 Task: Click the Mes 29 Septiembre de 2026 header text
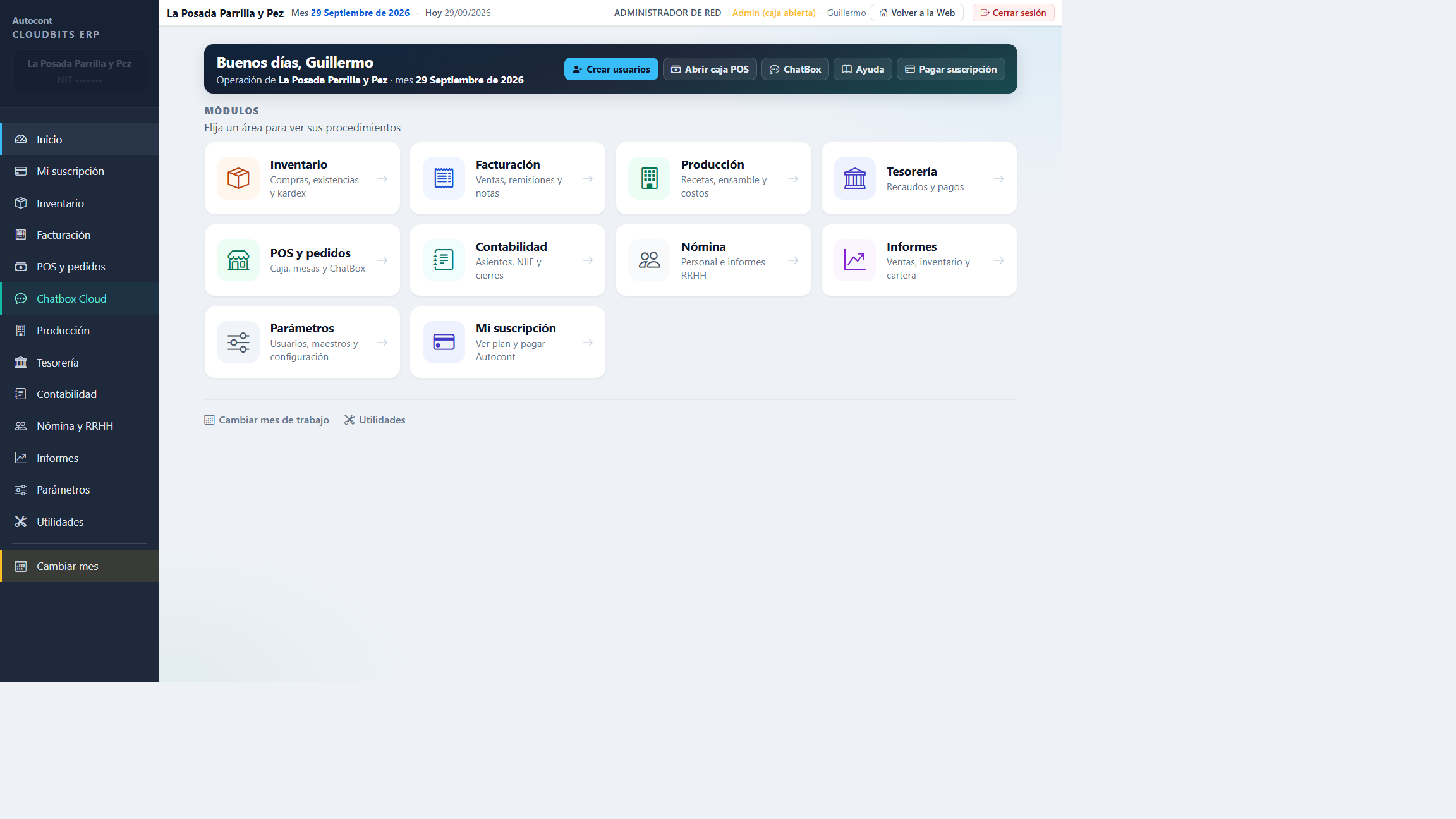(x=350, y=13)
